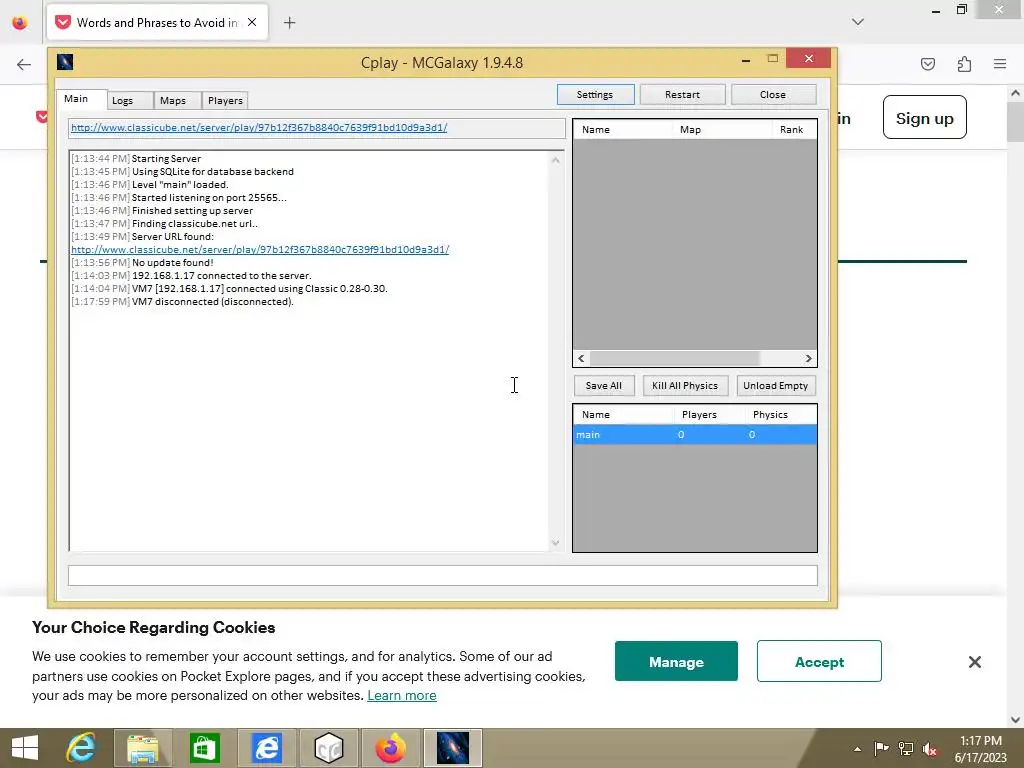
Task: Open the taskbar clock showing 1:17 PM
Action: 980,748
